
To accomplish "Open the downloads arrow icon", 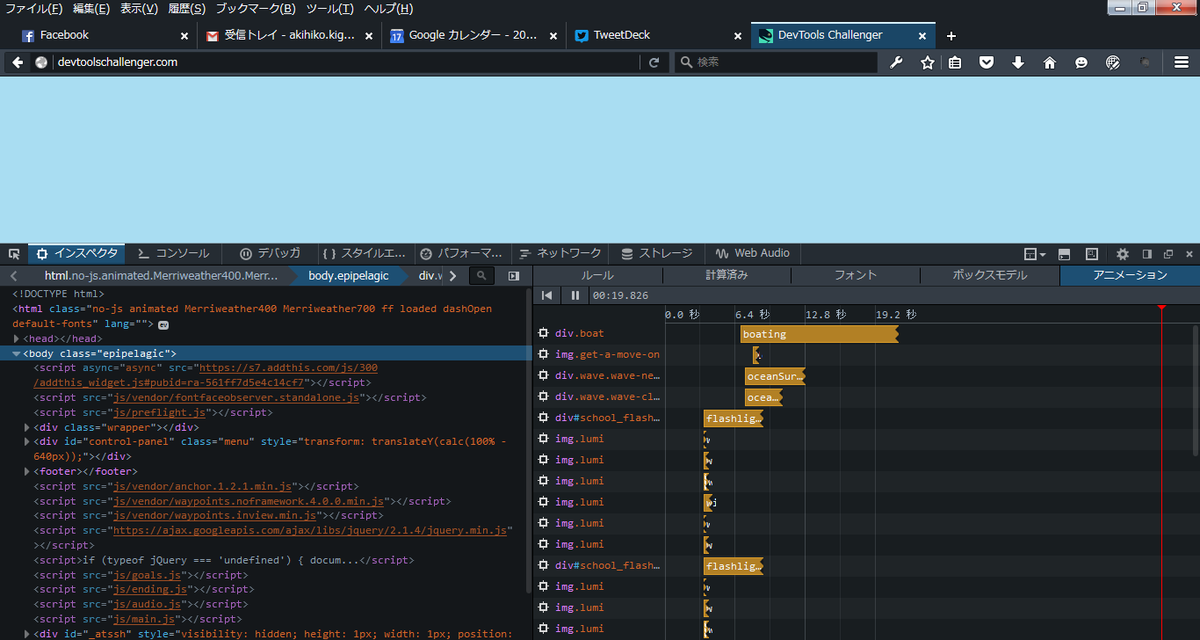I will click(1018, 62).
